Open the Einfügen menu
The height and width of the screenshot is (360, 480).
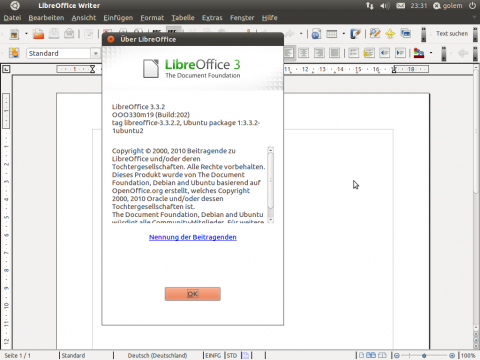coord(118,18)
